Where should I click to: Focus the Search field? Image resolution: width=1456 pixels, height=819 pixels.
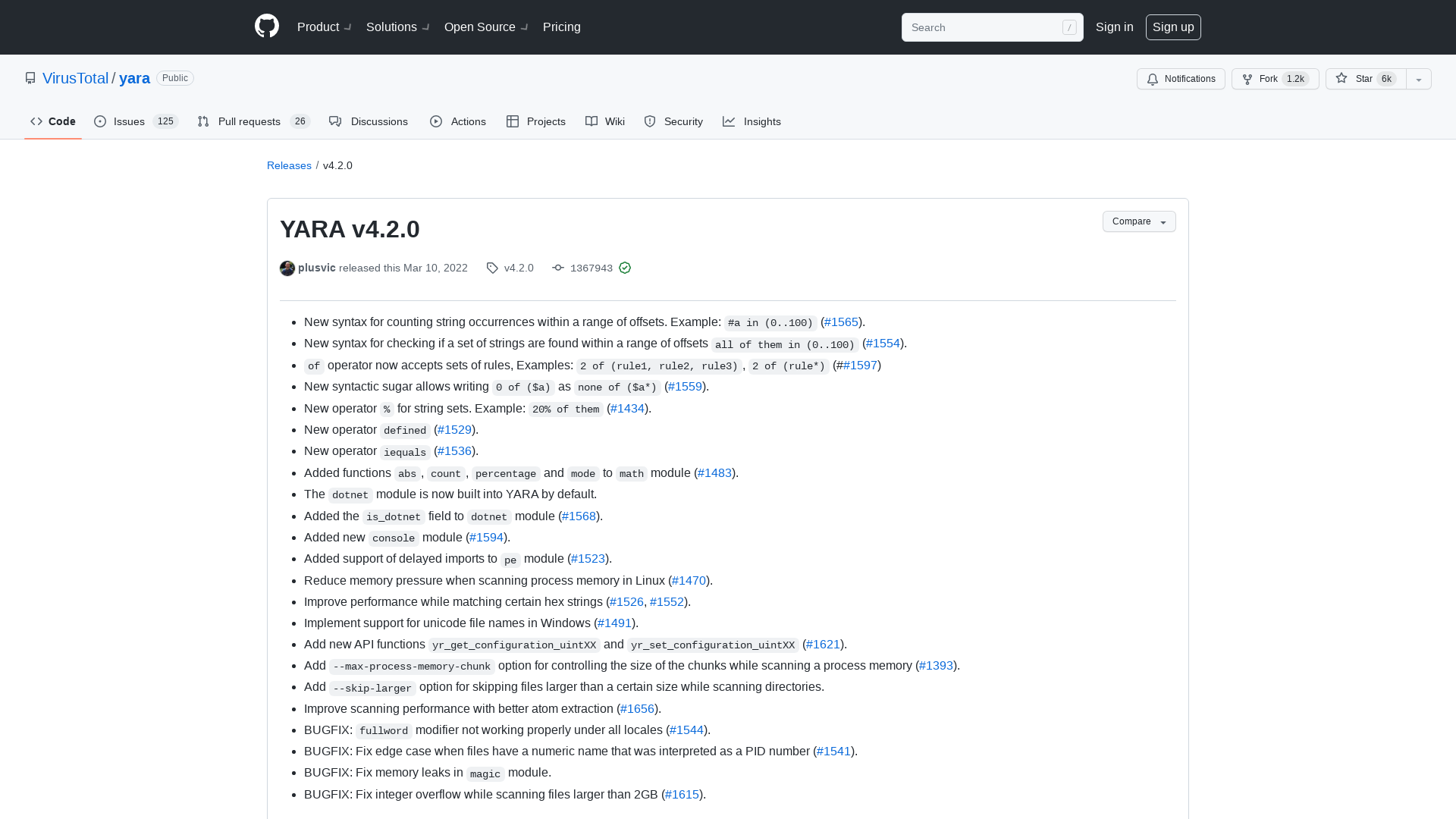[992, 27]
